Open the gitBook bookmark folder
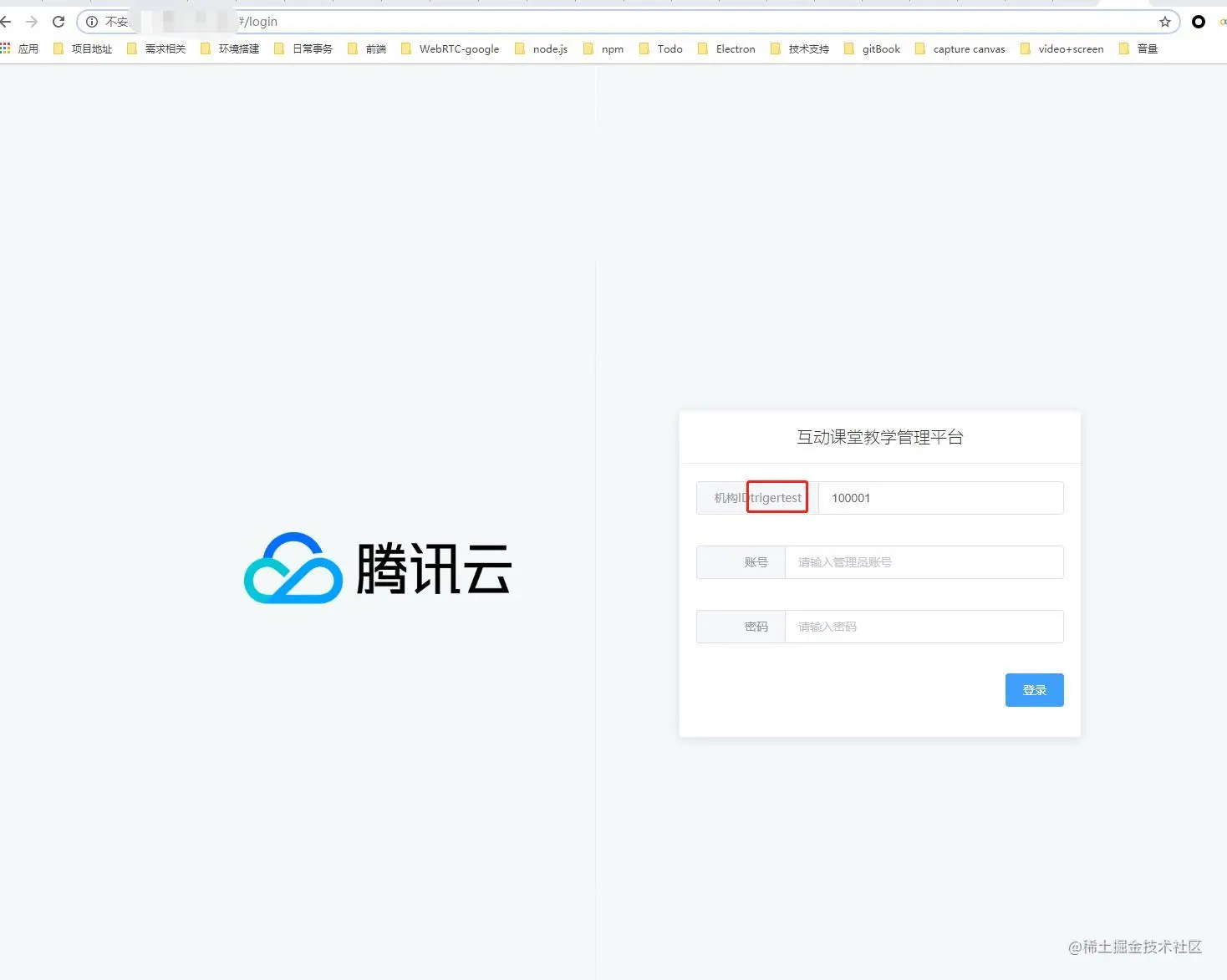Viewport: 1227px width, 980px height. 873,48
